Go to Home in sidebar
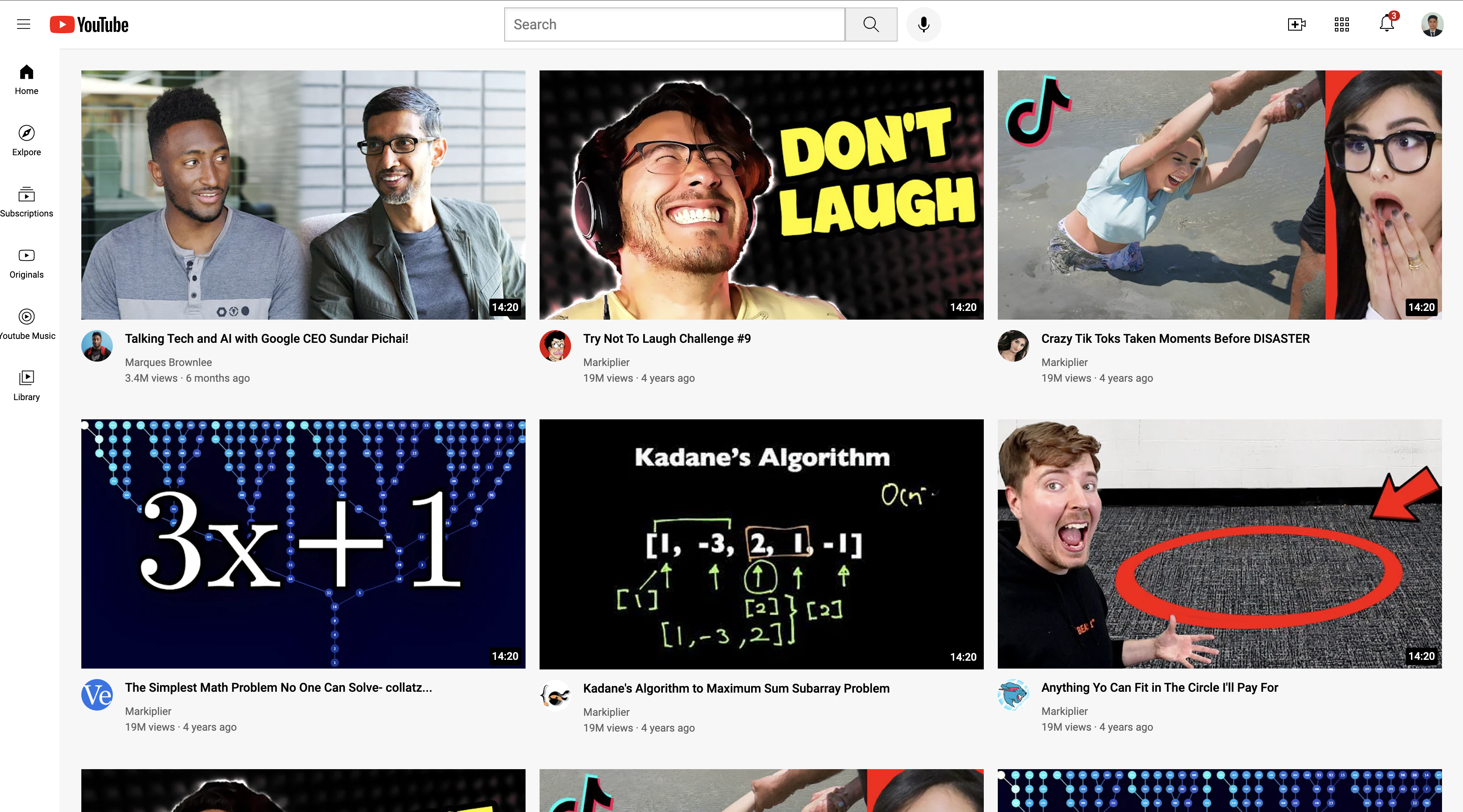 point(27,80)
